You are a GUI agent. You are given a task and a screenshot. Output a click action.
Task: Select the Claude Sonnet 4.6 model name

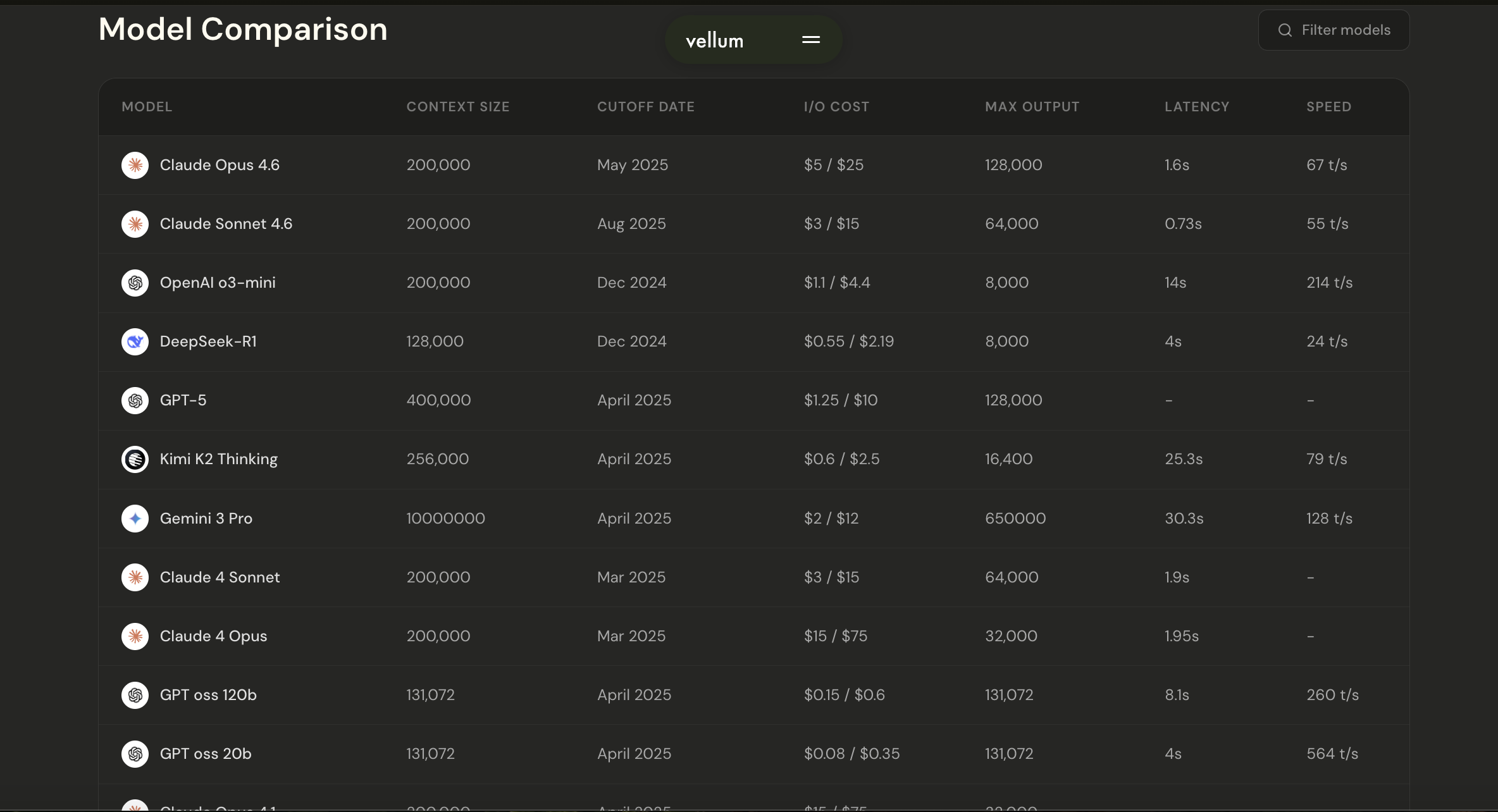(226, 224)
